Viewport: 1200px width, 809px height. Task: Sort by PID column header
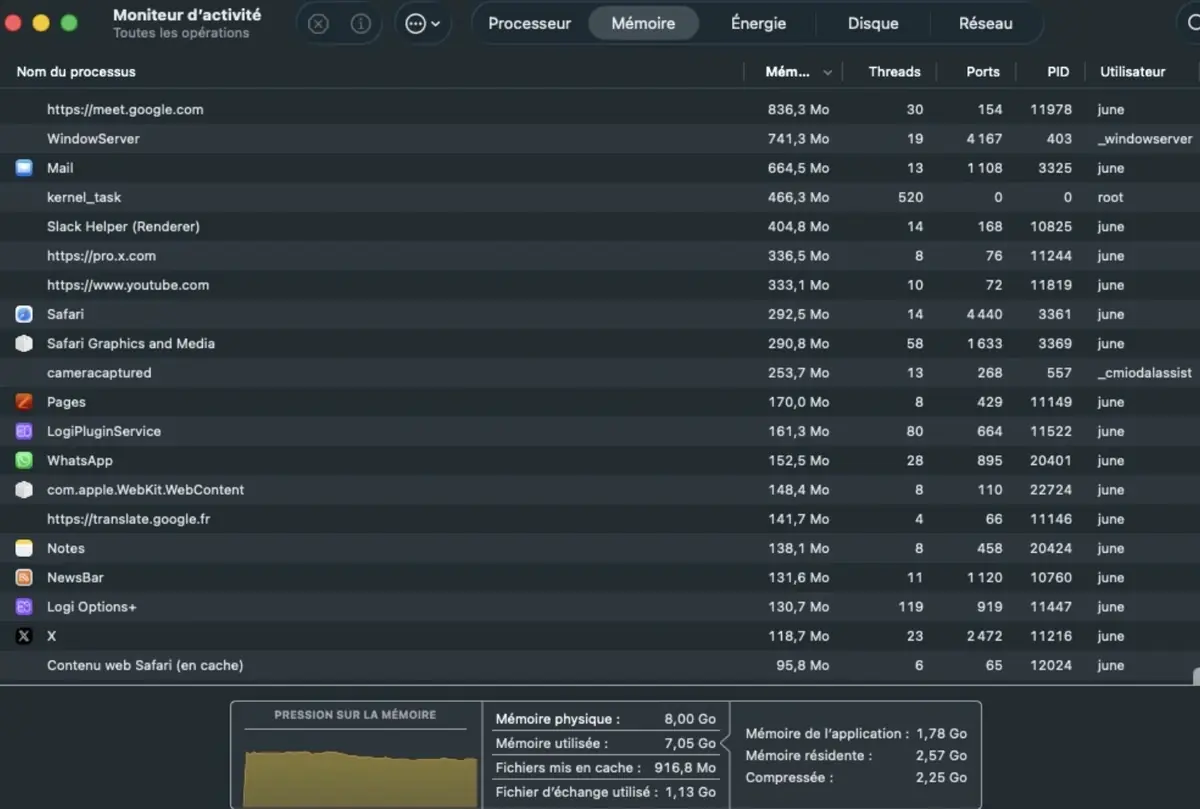point(1058,72)
